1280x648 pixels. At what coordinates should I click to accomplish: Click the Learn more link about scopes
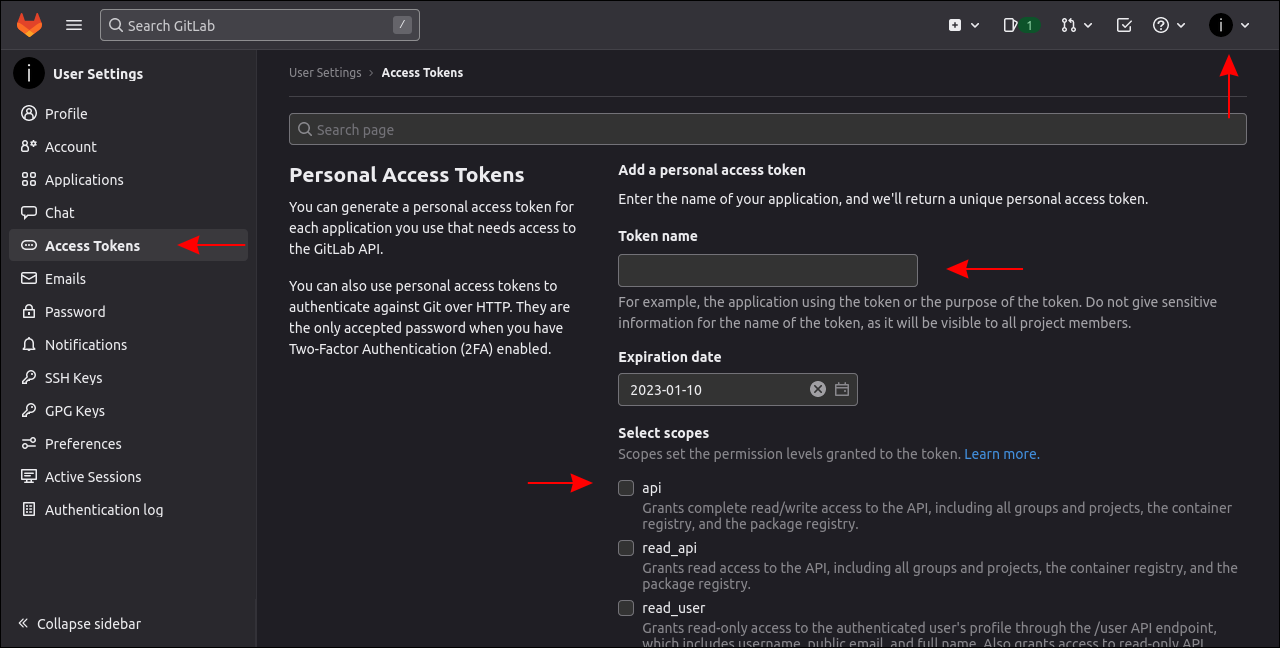[1000, 453]
